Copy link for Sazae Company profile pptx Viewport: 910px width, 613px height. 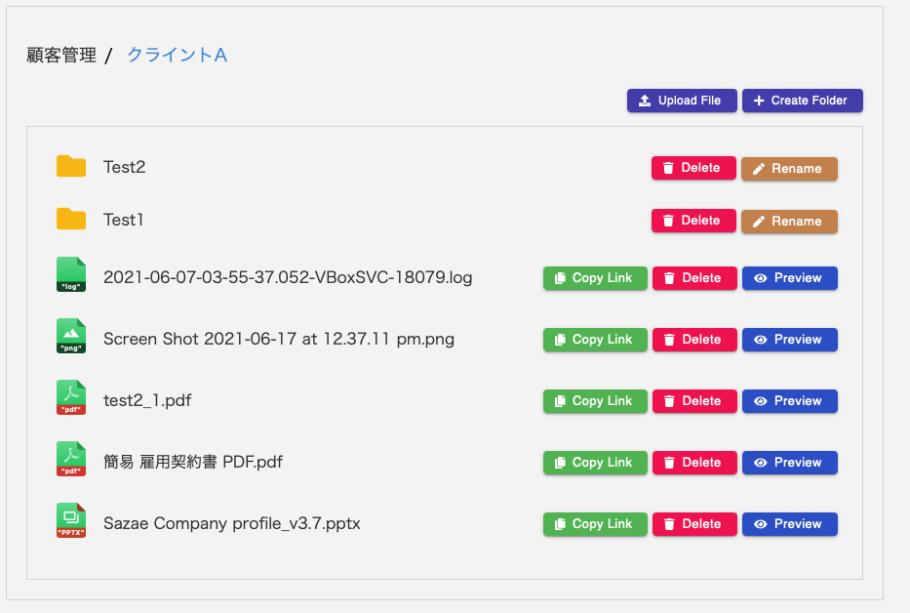pos(594,524)
